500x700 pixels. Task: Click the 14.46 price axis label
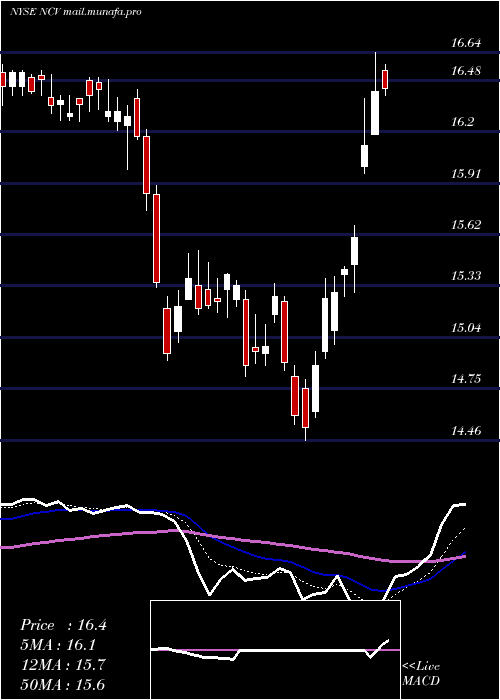[x=466, y=431]
